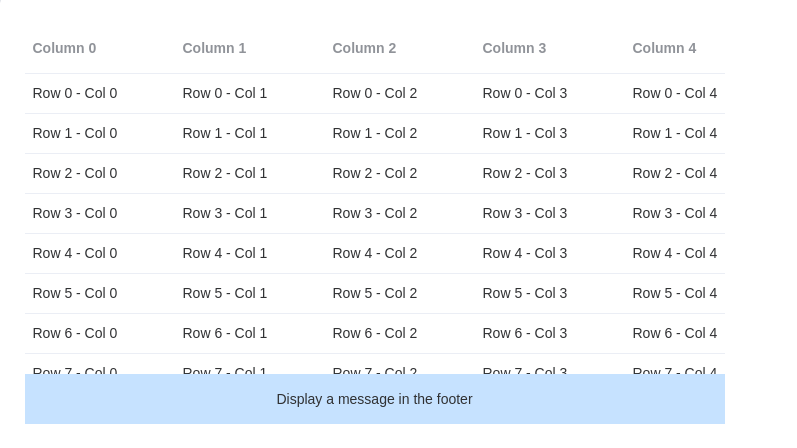Image resolution: width=797 pixels, height=448 pixels.
Task: Click cell Row 4 - Col 2
Action: tap(375, 253)
